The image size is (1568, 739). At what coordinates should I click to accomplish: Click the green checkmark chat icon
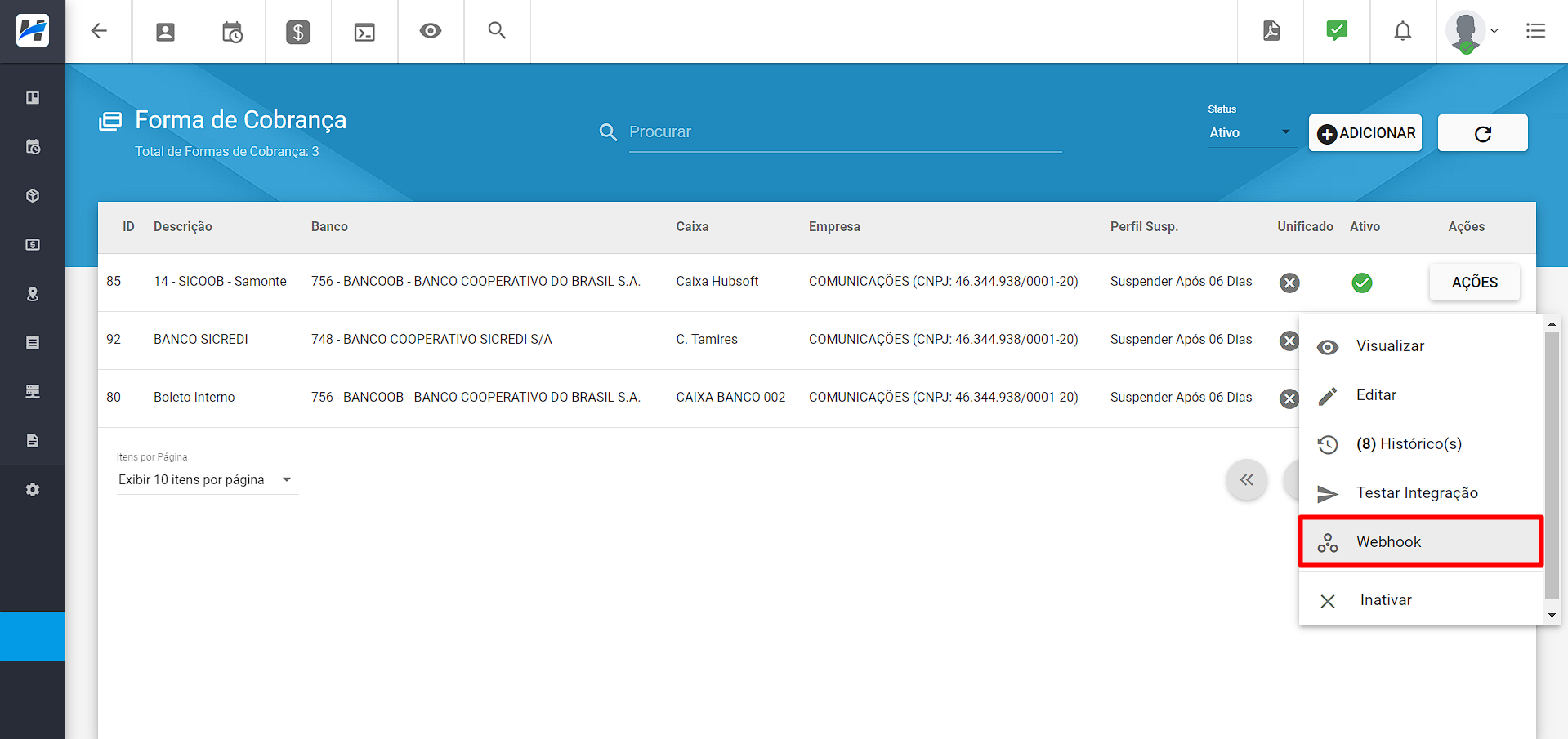(1337, 31)
